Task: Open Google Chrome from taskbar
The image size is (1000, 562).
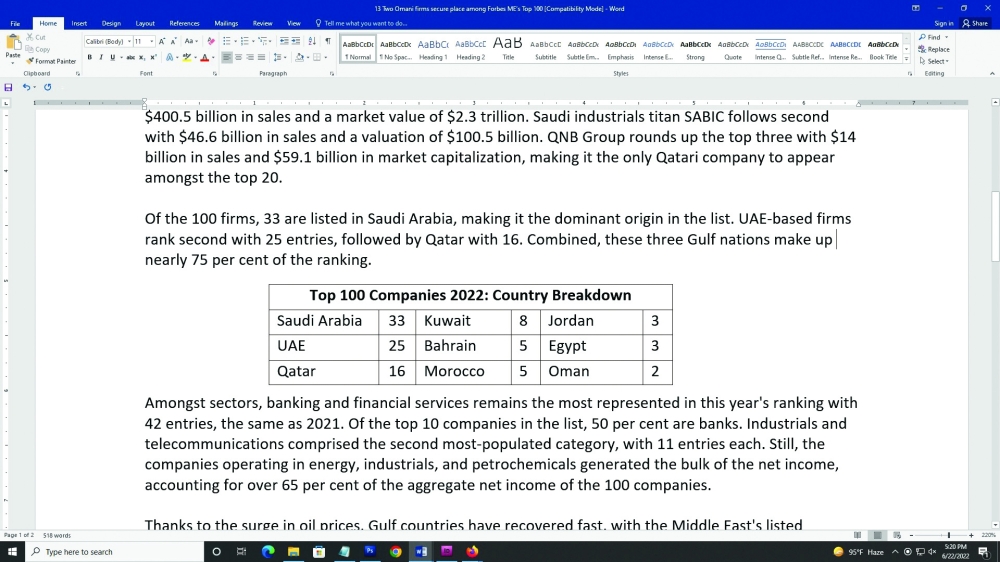Action: tap(395, 552)
